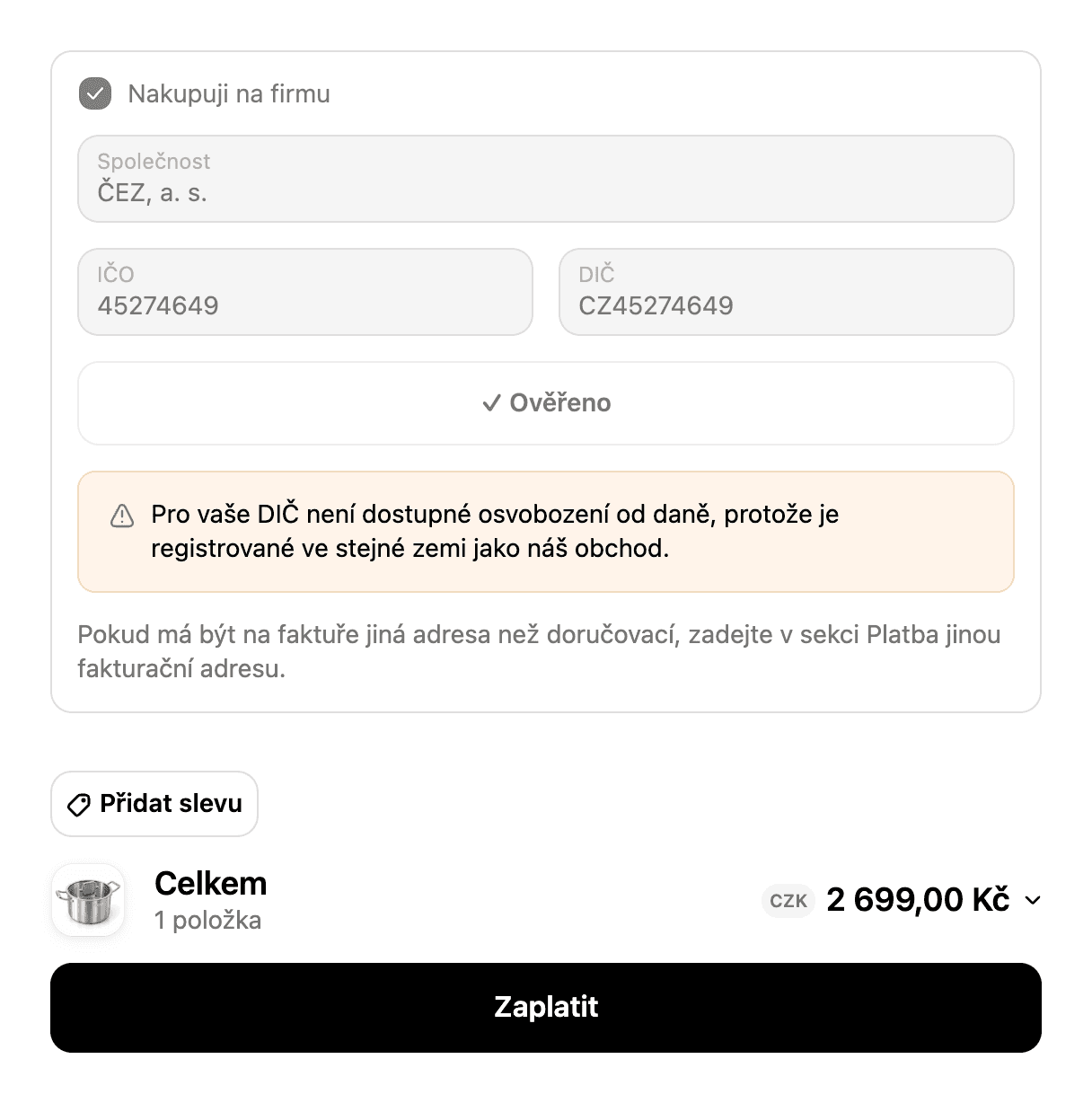Click the warning triangle icon in the banner
1092x1103 pixels.
tap(122, 516)
